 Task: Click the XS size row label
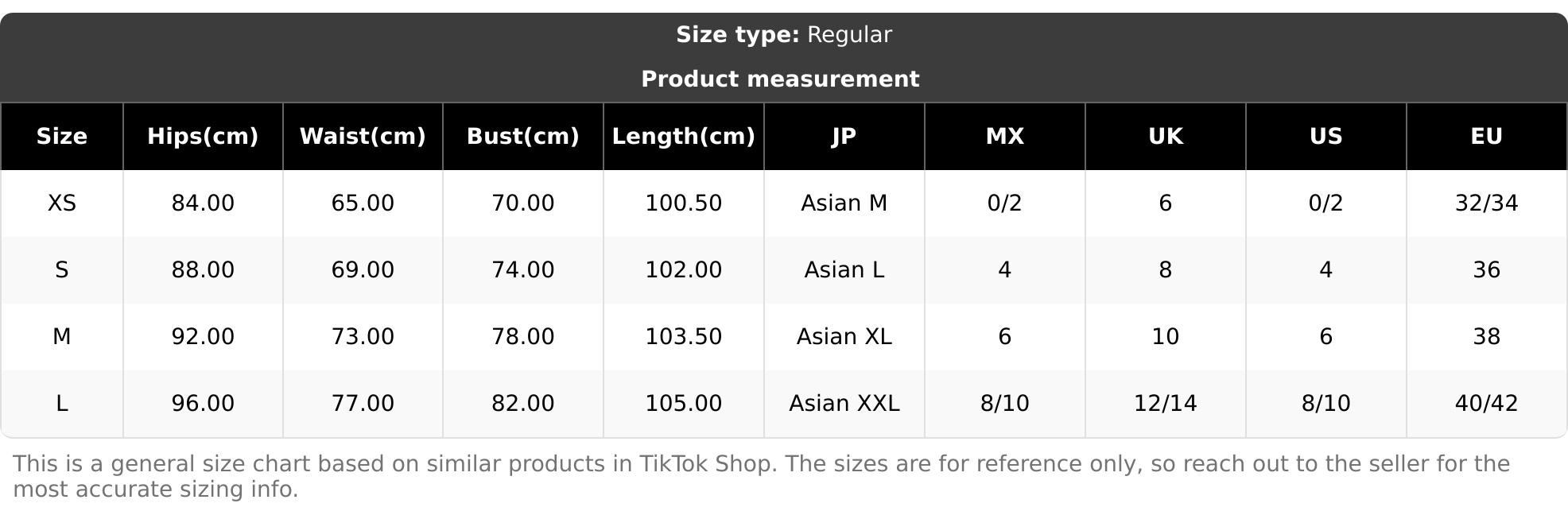pos(62,203)
